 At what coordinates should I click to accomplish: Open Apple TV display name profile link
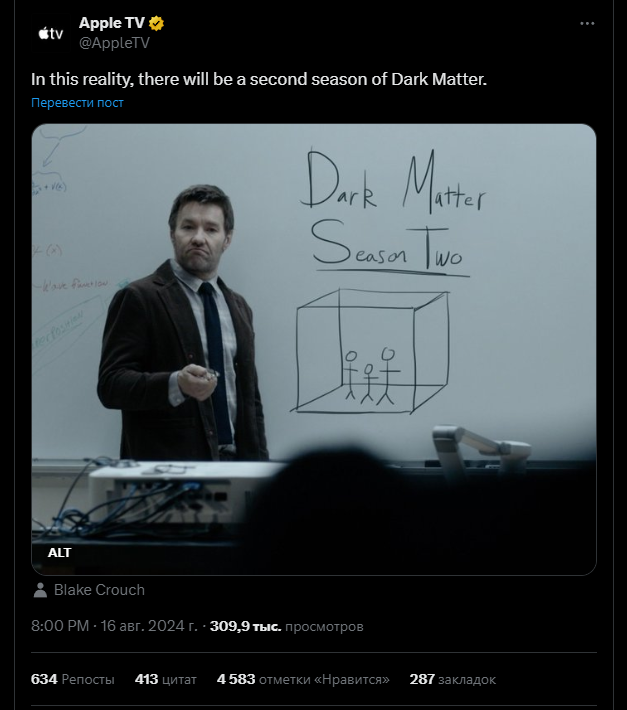point(111,23)
